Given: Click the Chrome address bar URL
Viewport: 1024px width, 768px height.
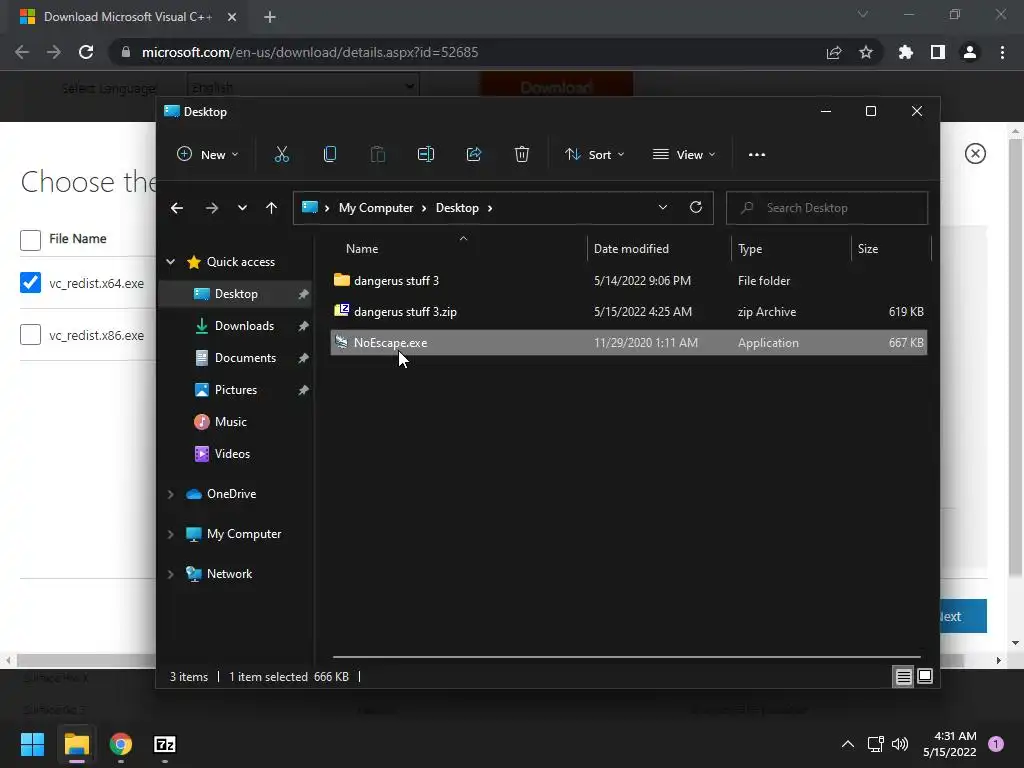Looking at the screenshot, I should [310, 52].
